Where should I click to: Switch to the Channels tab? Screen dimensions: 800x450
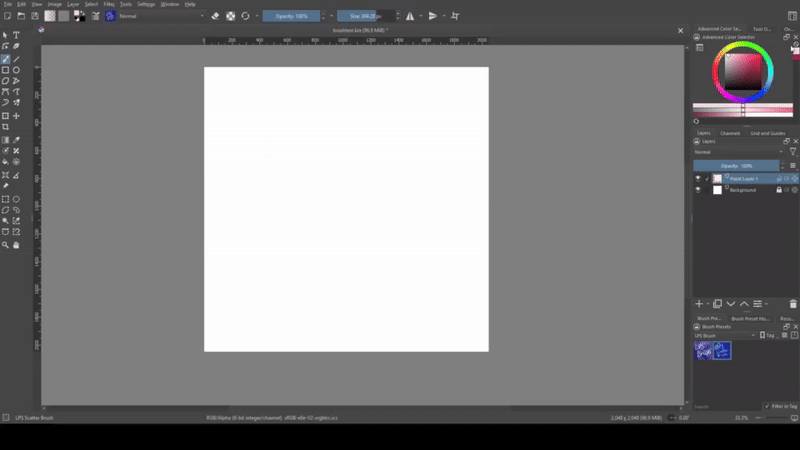tap(730, 132)
